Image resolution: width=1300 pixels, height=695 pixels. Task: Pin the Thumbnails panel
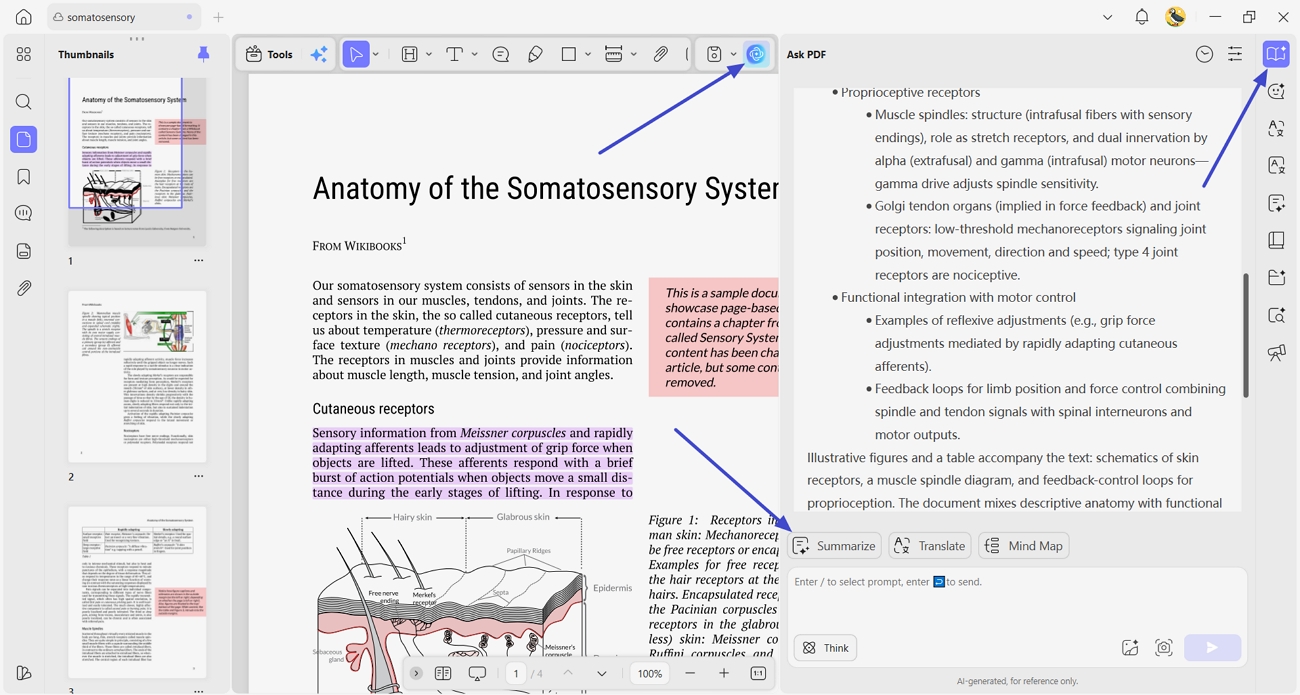203,54
